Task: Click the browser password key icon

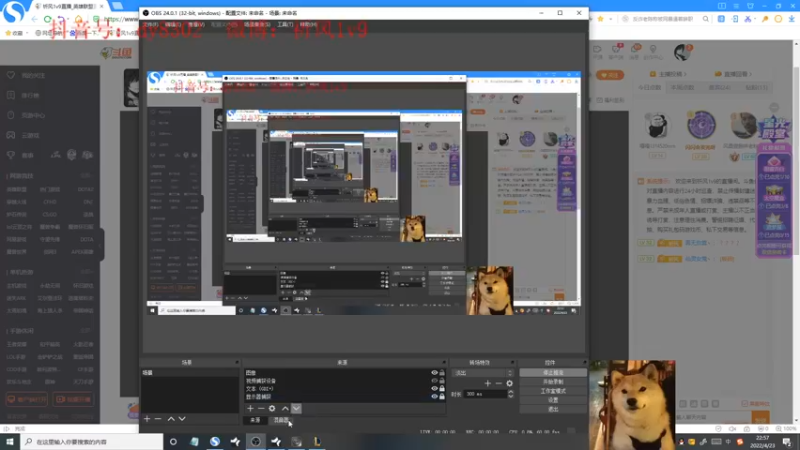Action: click(x=765, y=19)
